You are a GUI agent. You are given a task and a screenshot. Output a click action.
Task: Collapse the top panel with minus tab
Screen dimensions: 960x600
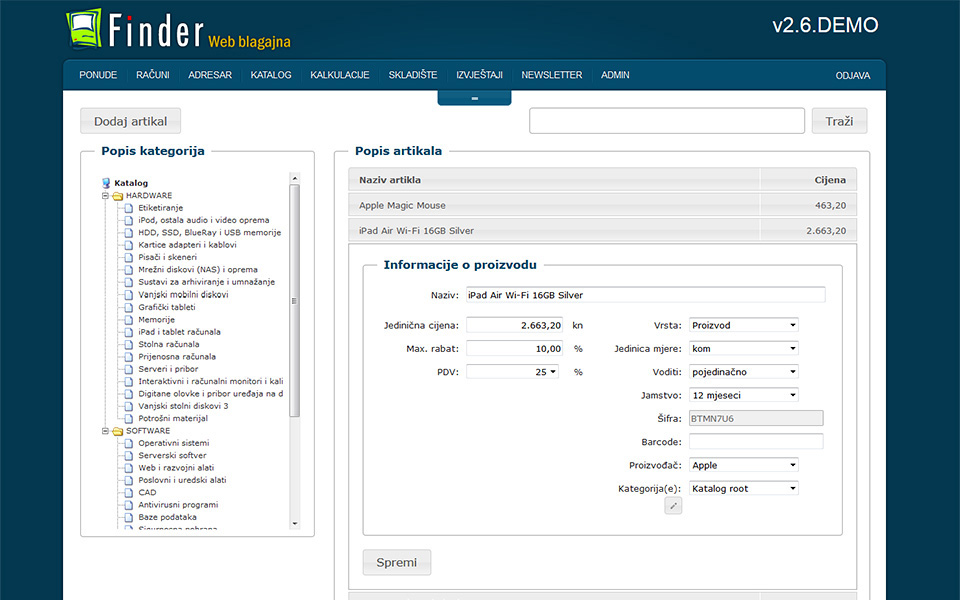tap(474, 98)
